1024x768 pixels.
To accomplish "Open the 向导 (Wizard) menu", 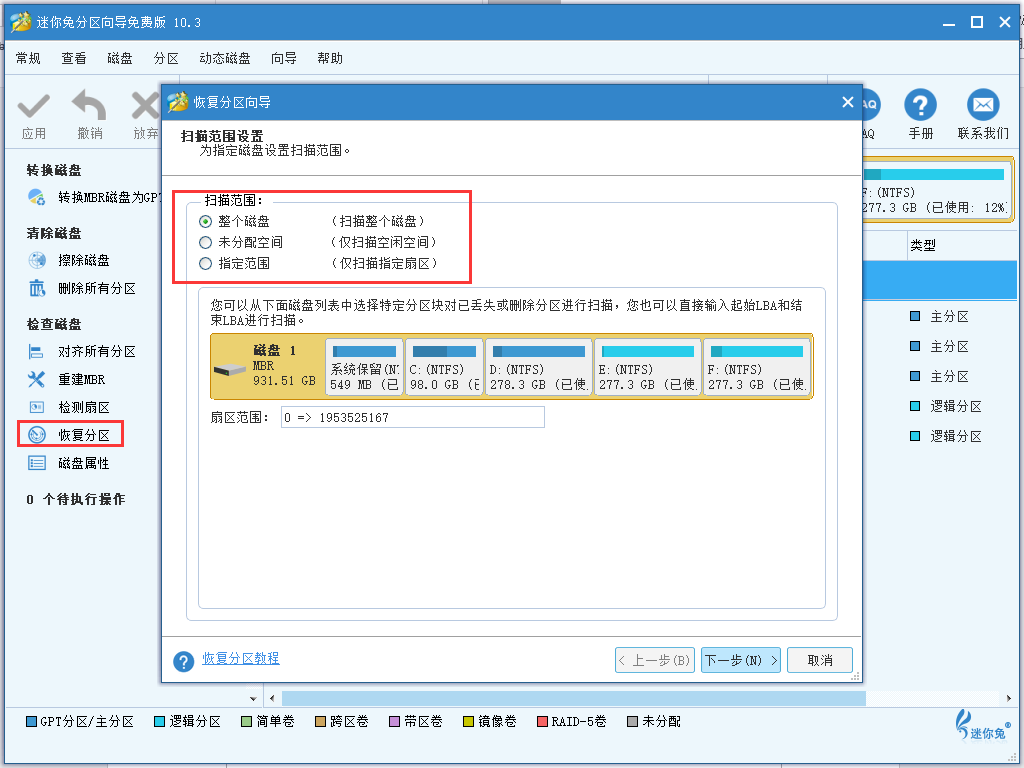I will click(283, 59).
